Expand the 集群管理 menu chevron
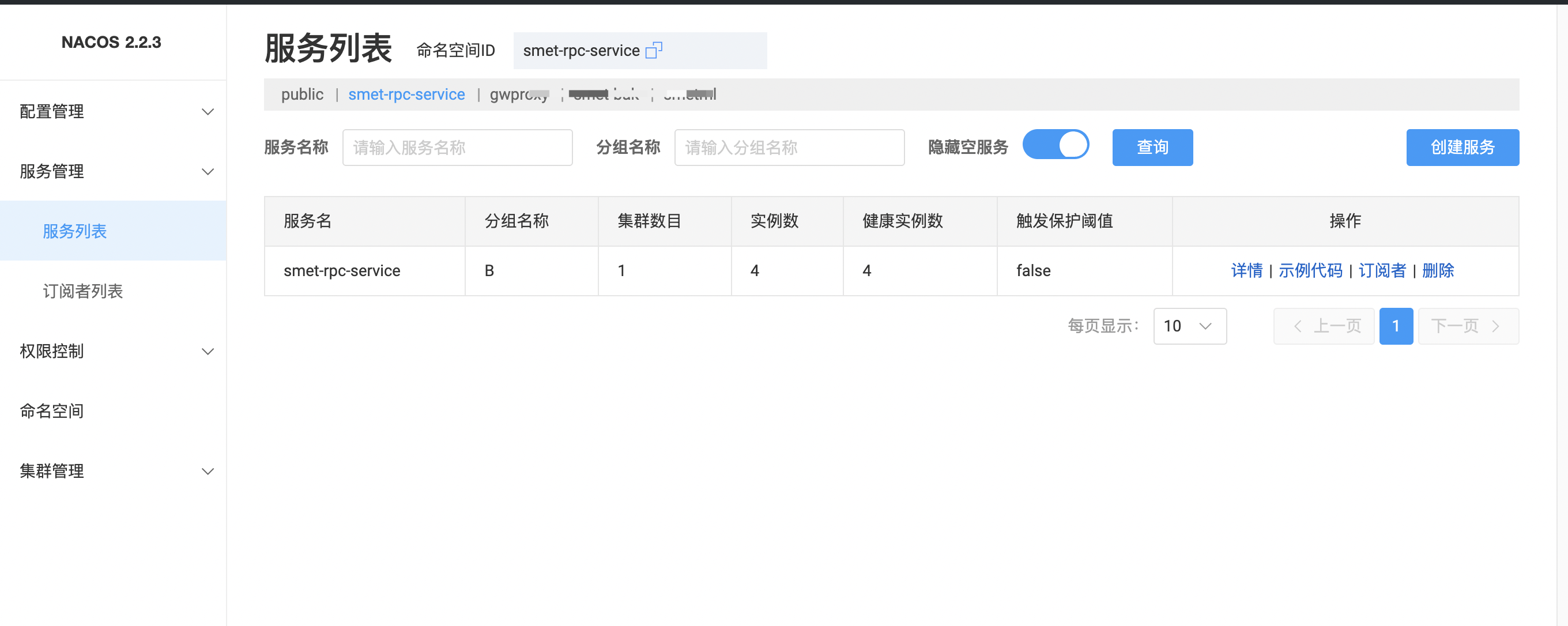 (x=208, y=472)
